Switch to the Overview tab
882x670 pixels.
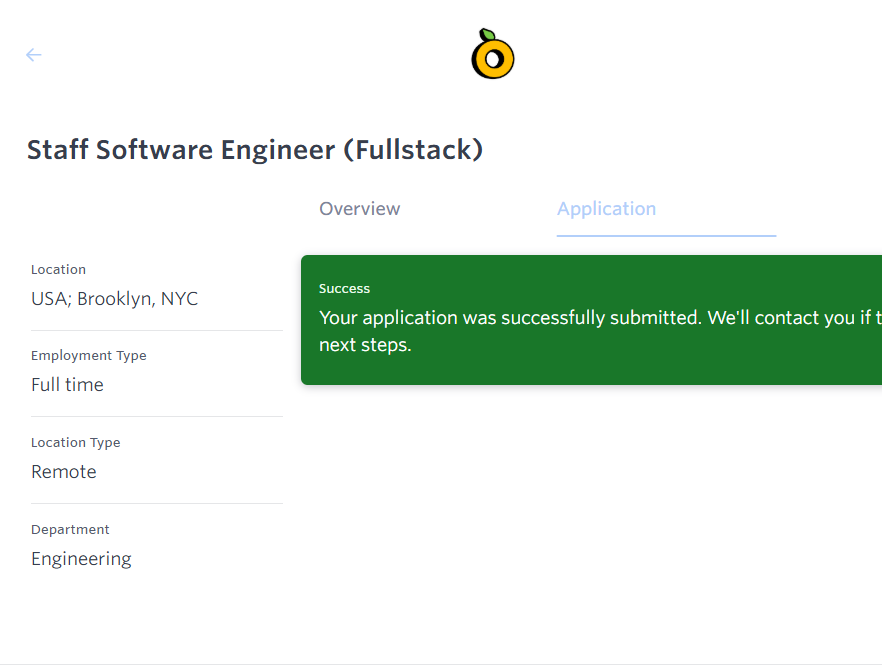359,209
